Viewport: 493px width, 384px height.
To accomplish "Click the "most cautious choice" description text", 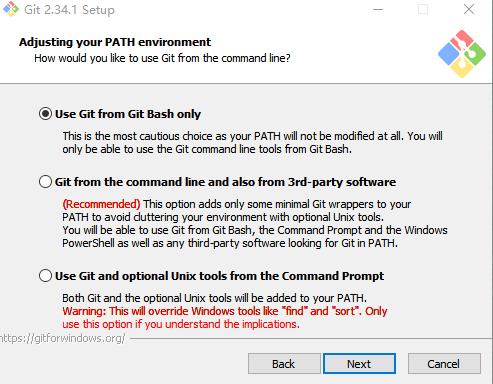I will pyautogui.click(x=252, y=142).
